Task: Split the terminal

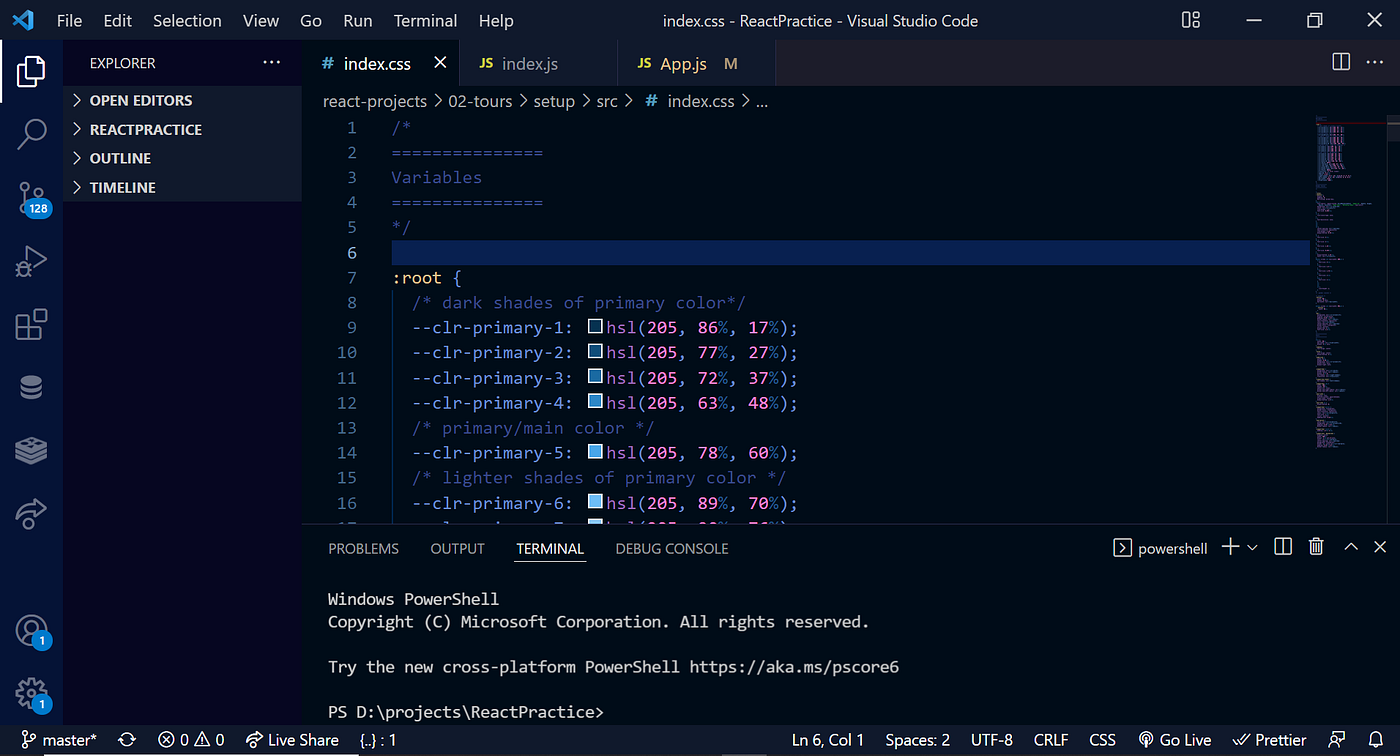Action: pyautogui.click(x=1282, y=547)
